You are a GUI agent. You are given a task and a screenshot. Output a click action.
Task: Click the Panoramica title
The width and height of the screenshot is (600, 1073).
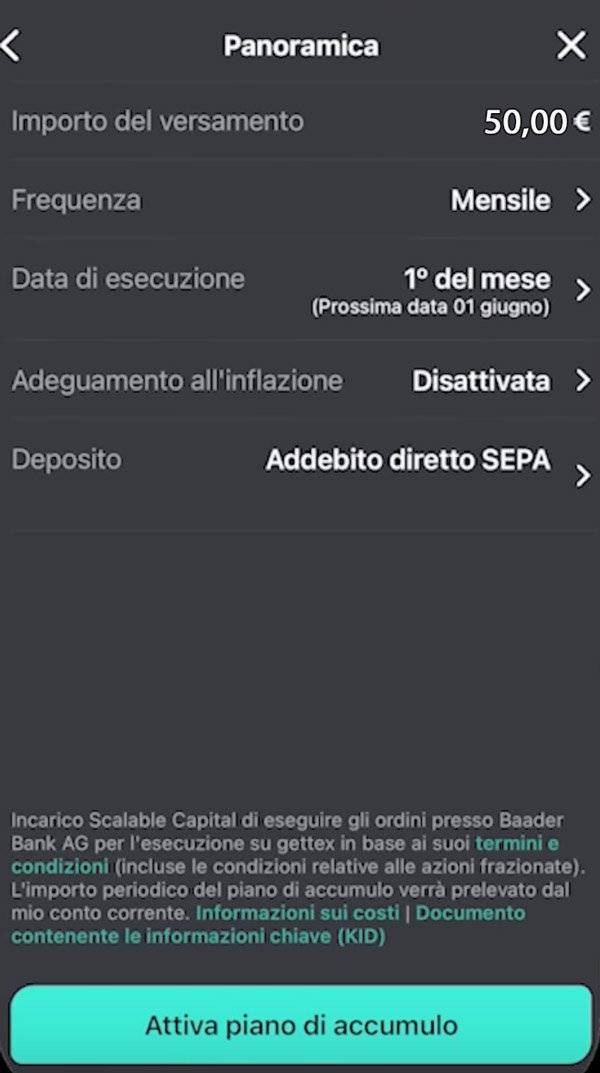pos(300,45)
